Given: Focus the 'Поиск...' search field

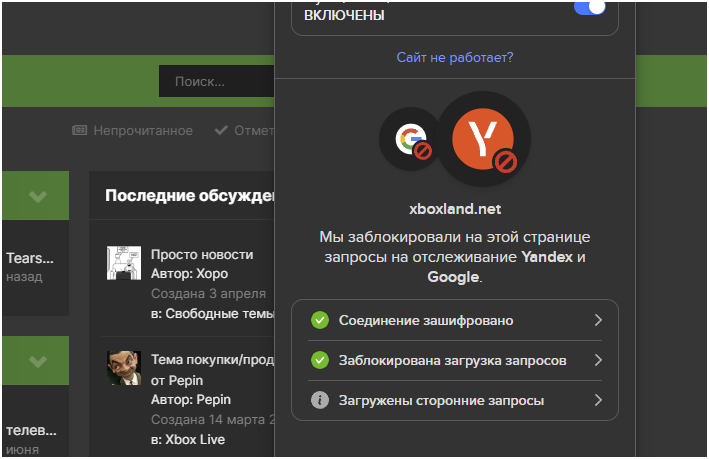Looking at the screenshot, I should 217,81.
